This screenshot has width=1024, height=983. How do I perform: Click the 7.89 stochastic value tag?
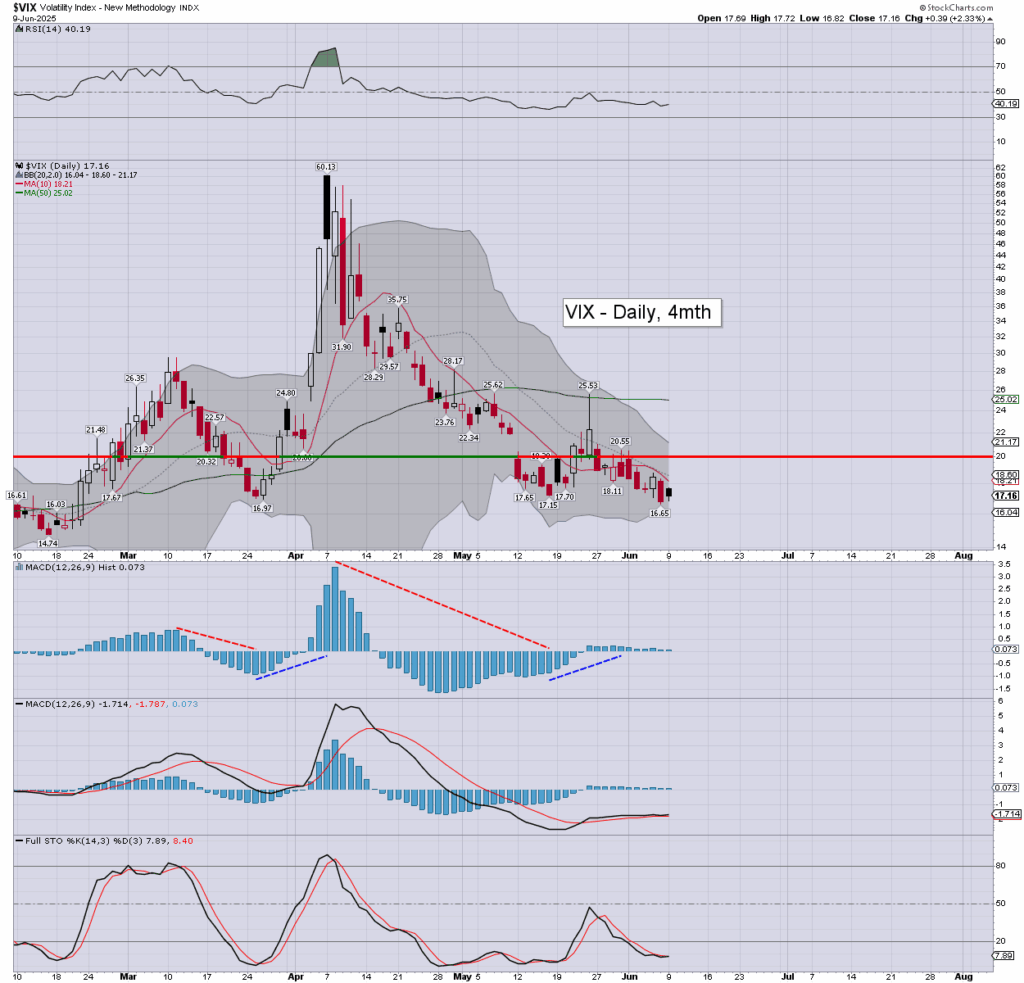(x=1005, y=956)
